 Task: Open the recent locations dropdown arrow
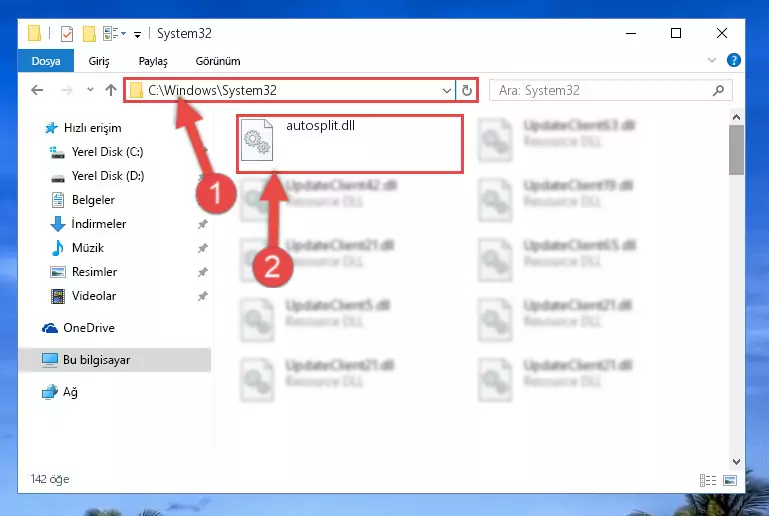[x=90, y=90]
